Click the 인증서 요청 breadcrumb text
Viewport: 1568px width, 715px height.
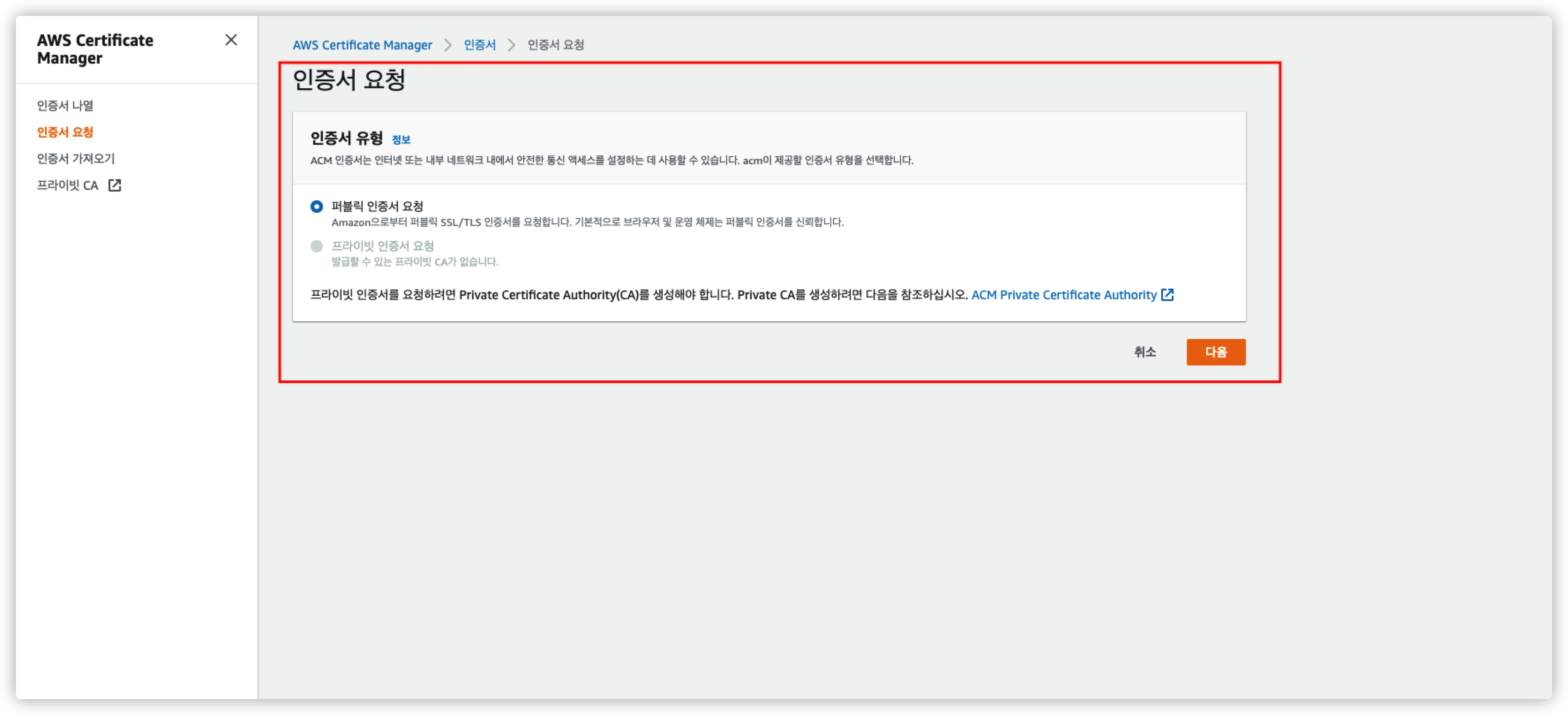click(555, 45)
